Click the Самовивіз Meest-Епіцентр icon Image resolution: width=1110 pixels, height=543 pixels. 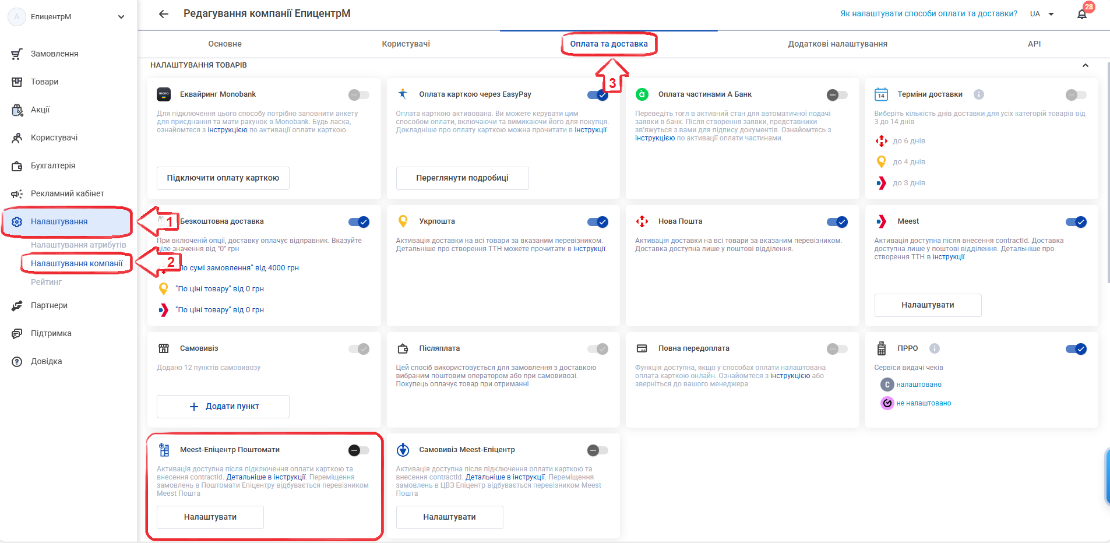(404, 449)
